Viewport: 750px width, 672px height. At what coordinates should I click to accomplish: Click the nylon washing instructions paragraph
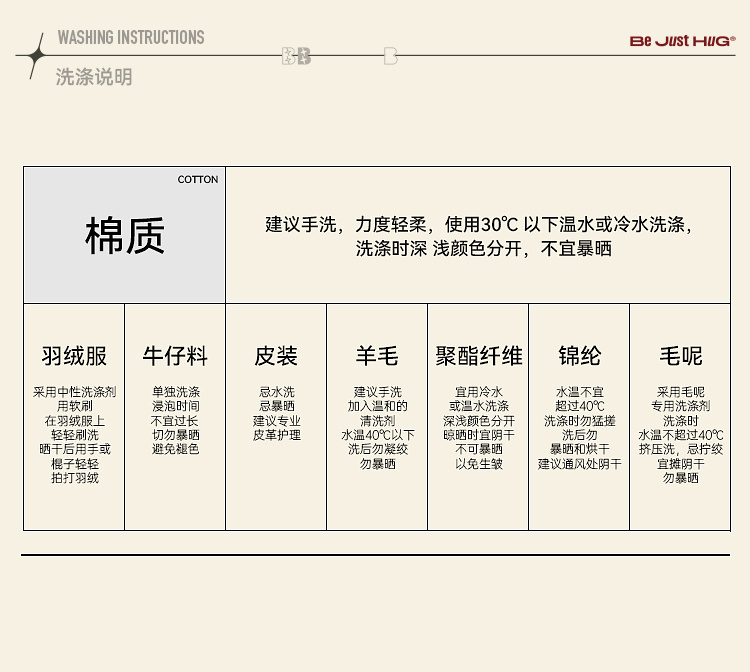pos(579,428)
